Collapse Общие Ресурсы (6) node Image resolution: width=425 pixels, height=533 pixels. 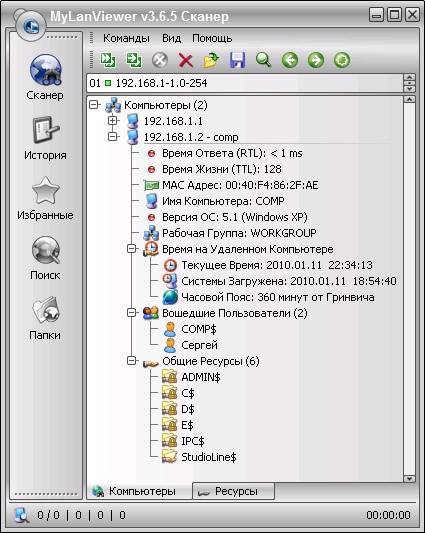coord(132,361)
